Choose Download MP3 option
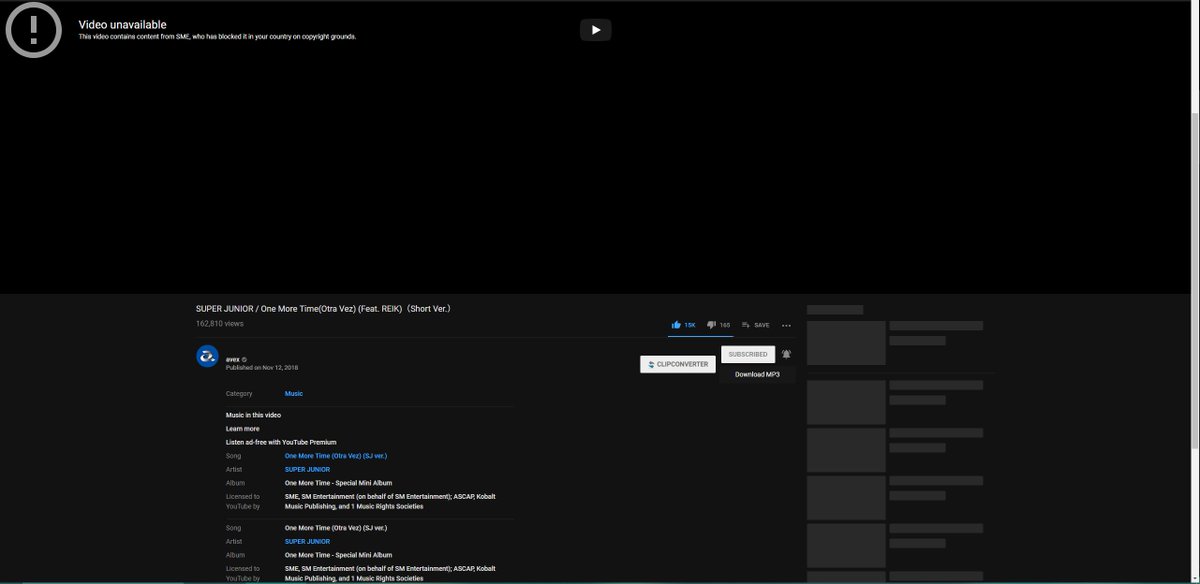 click(x=757, y=374)
